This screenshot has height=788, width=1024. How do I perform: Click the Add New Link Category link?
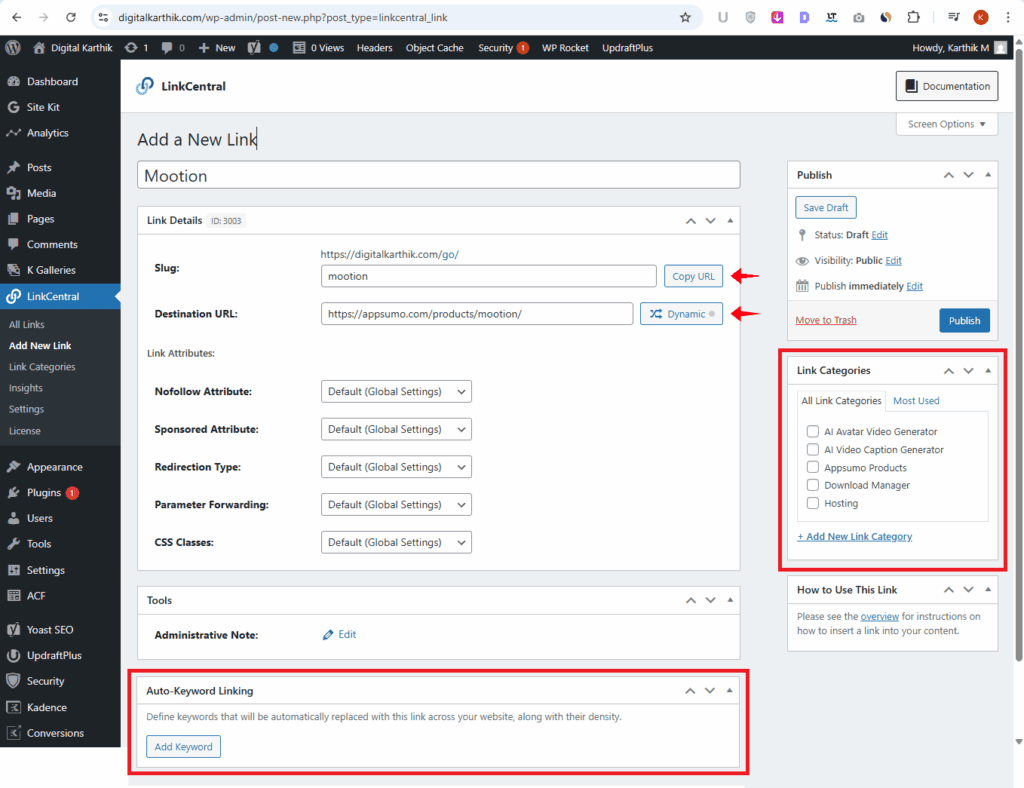click(854, 537)
